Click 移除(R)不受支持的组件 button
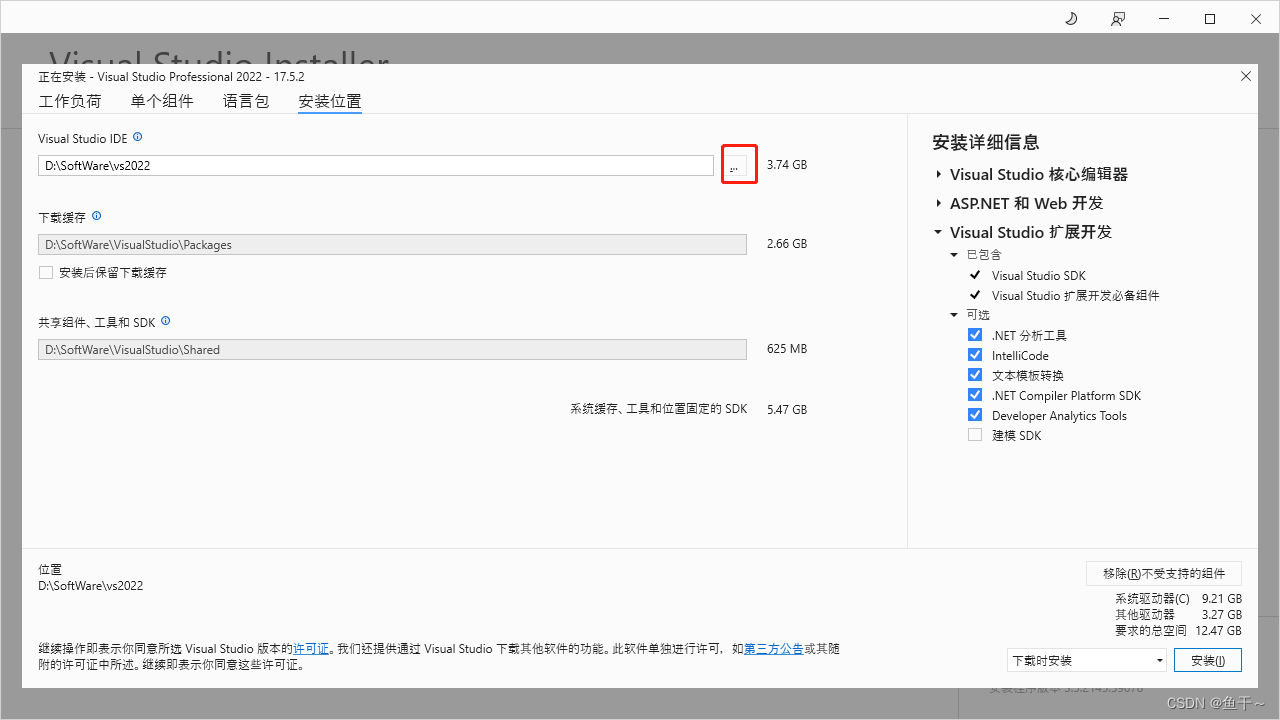This screenshot has width=1280, height=720. point(1164,573)
